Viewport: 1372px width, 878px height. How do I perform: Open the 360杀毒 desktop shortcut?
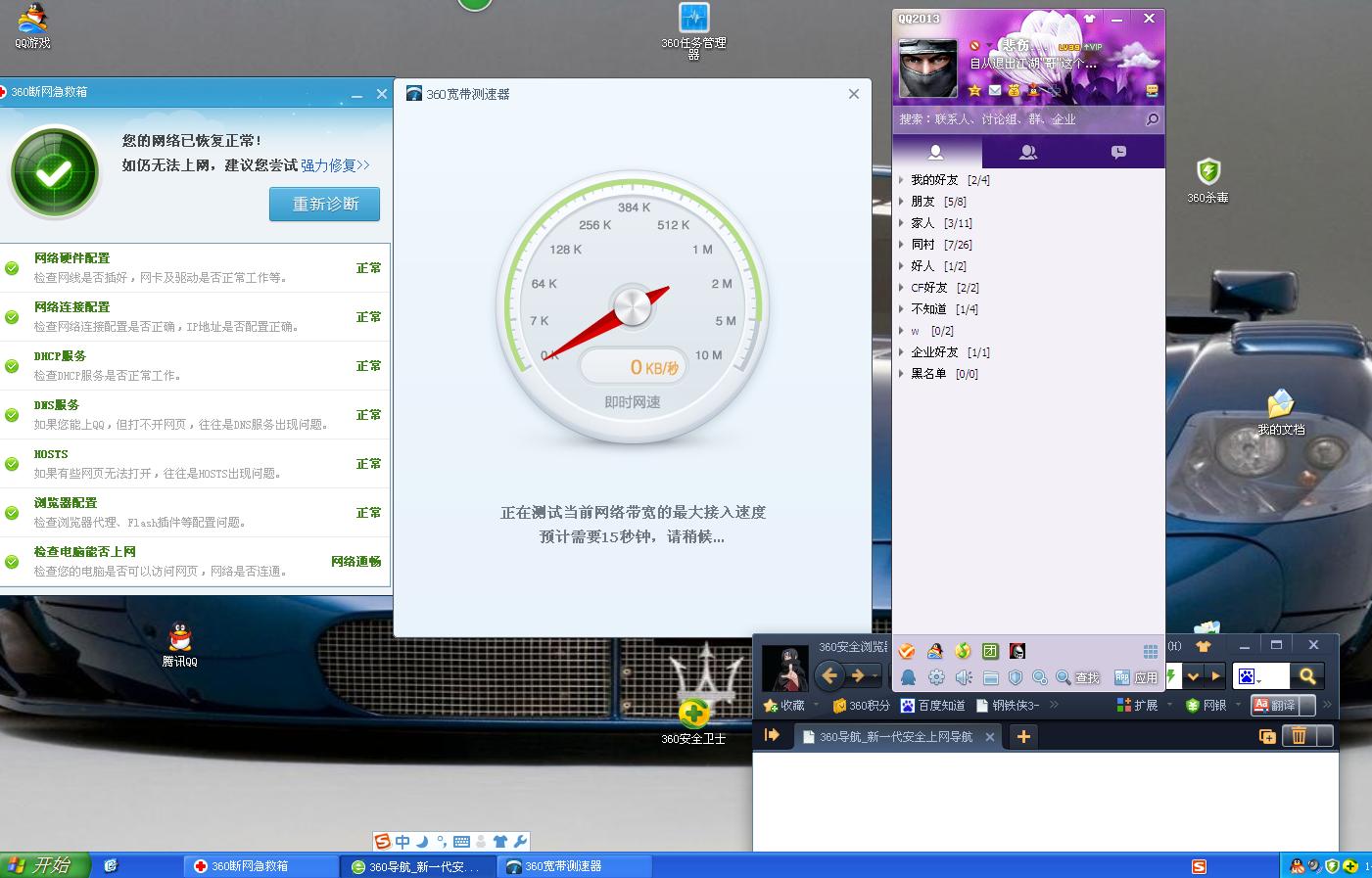point(1207,181)
